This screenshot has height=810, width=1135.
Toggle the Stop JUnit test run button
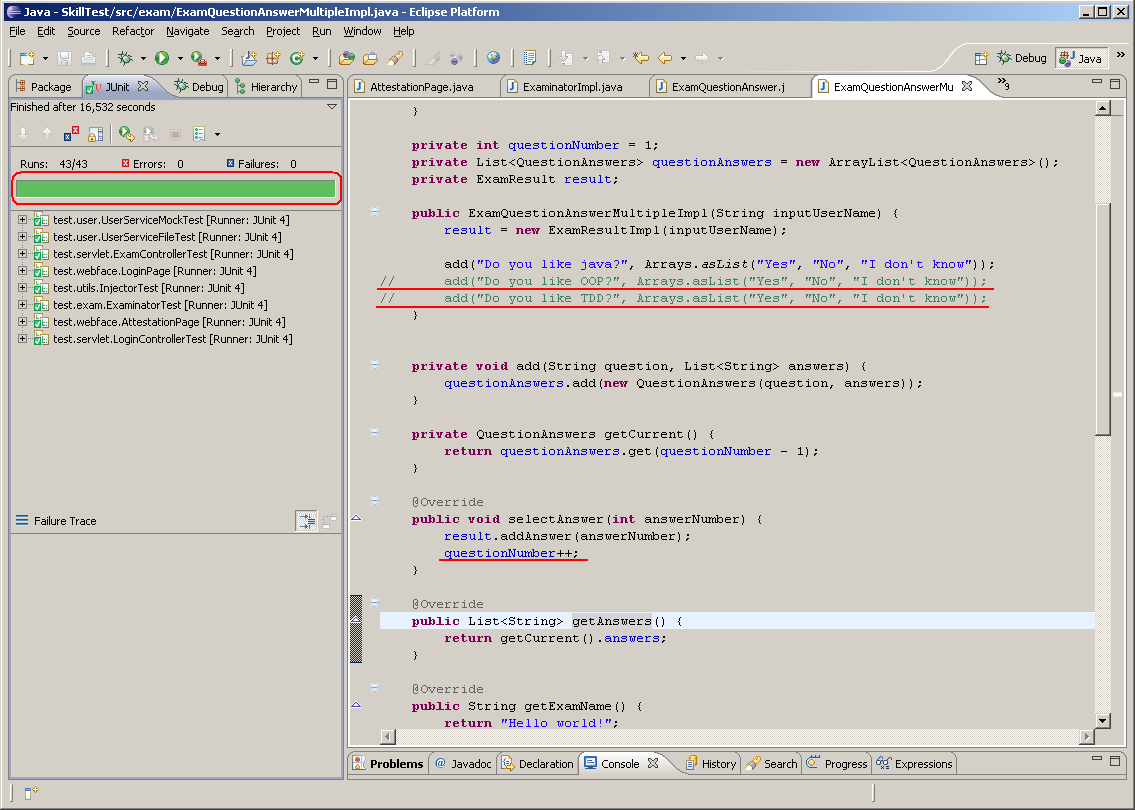tap(174, 133)
